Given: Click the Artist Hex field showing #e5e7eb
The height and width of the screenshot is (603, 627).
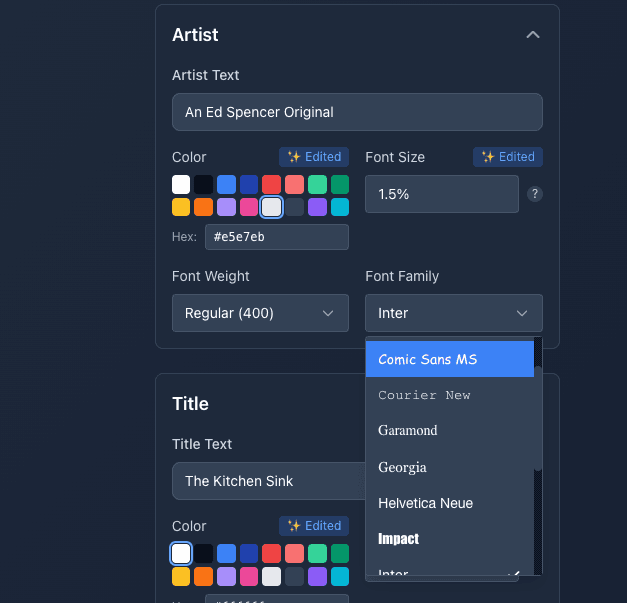Looking at the screenshot, I should (x=277, y=237).
